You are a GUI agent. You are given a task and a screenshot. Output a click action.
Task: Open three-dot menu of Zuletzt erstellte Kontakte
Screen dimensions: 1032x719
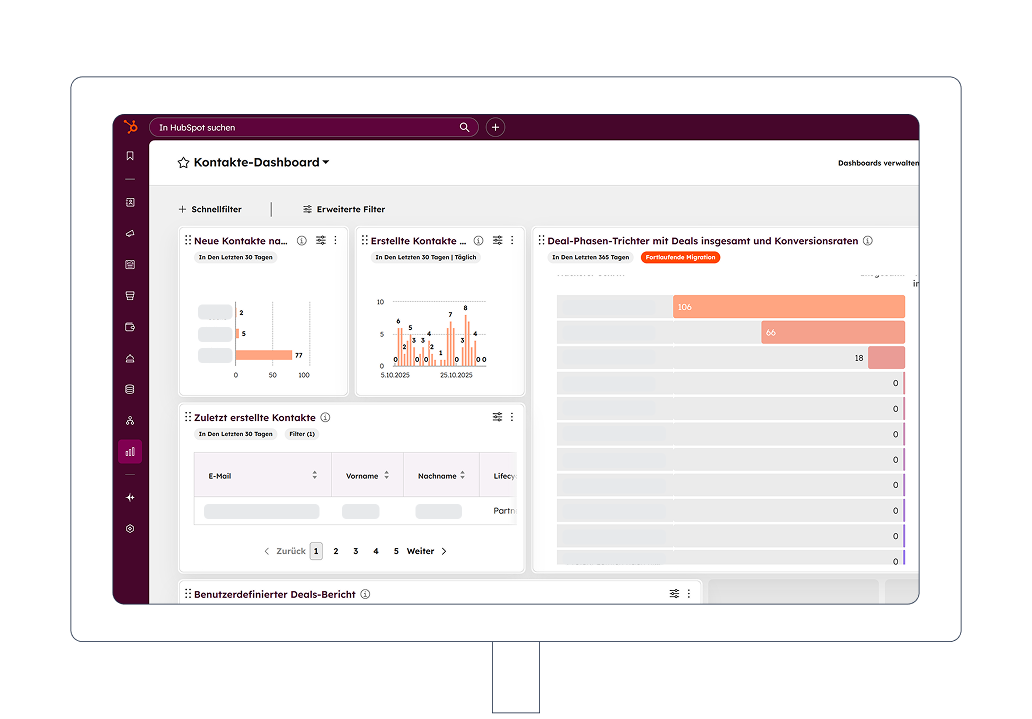(x=512, y=417)
